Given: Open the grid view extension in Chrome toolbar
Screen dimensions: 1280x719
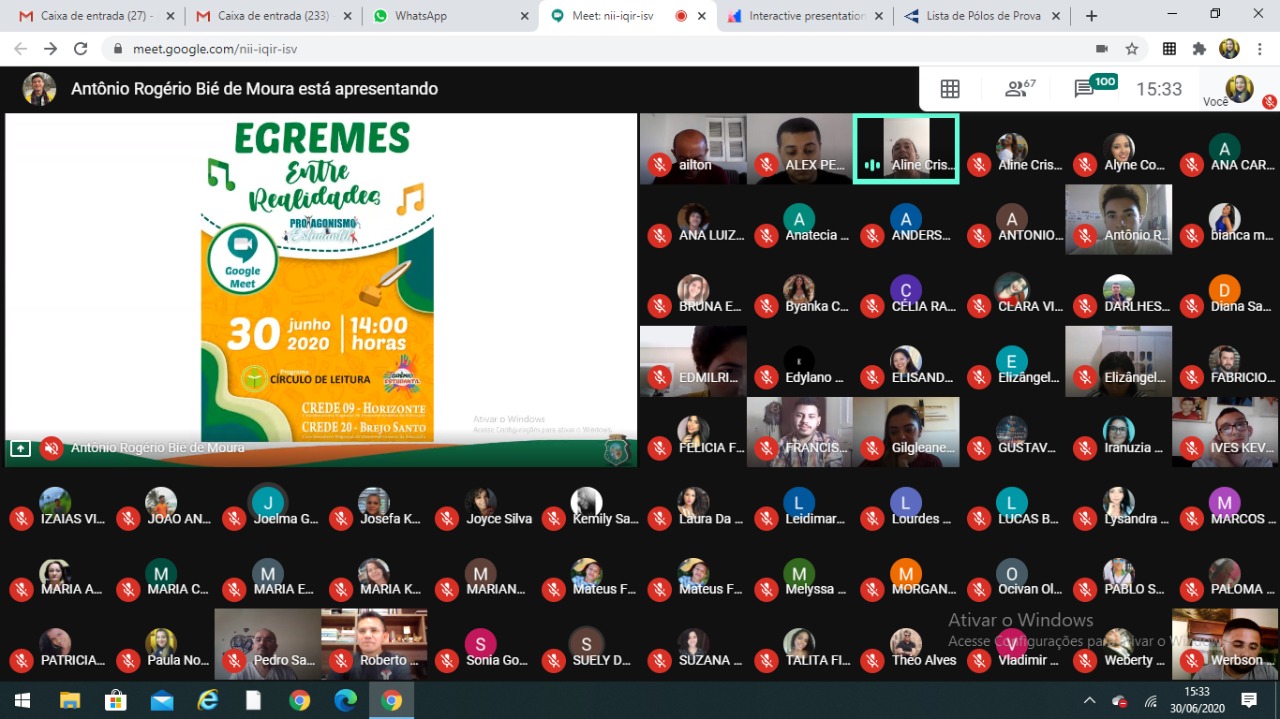Looking at the screenshot, I should (1169, 49).
